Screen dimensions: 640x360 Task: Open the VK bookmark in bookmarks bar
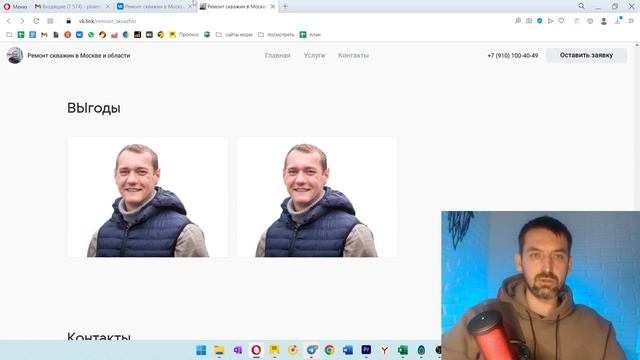(79, 35)
